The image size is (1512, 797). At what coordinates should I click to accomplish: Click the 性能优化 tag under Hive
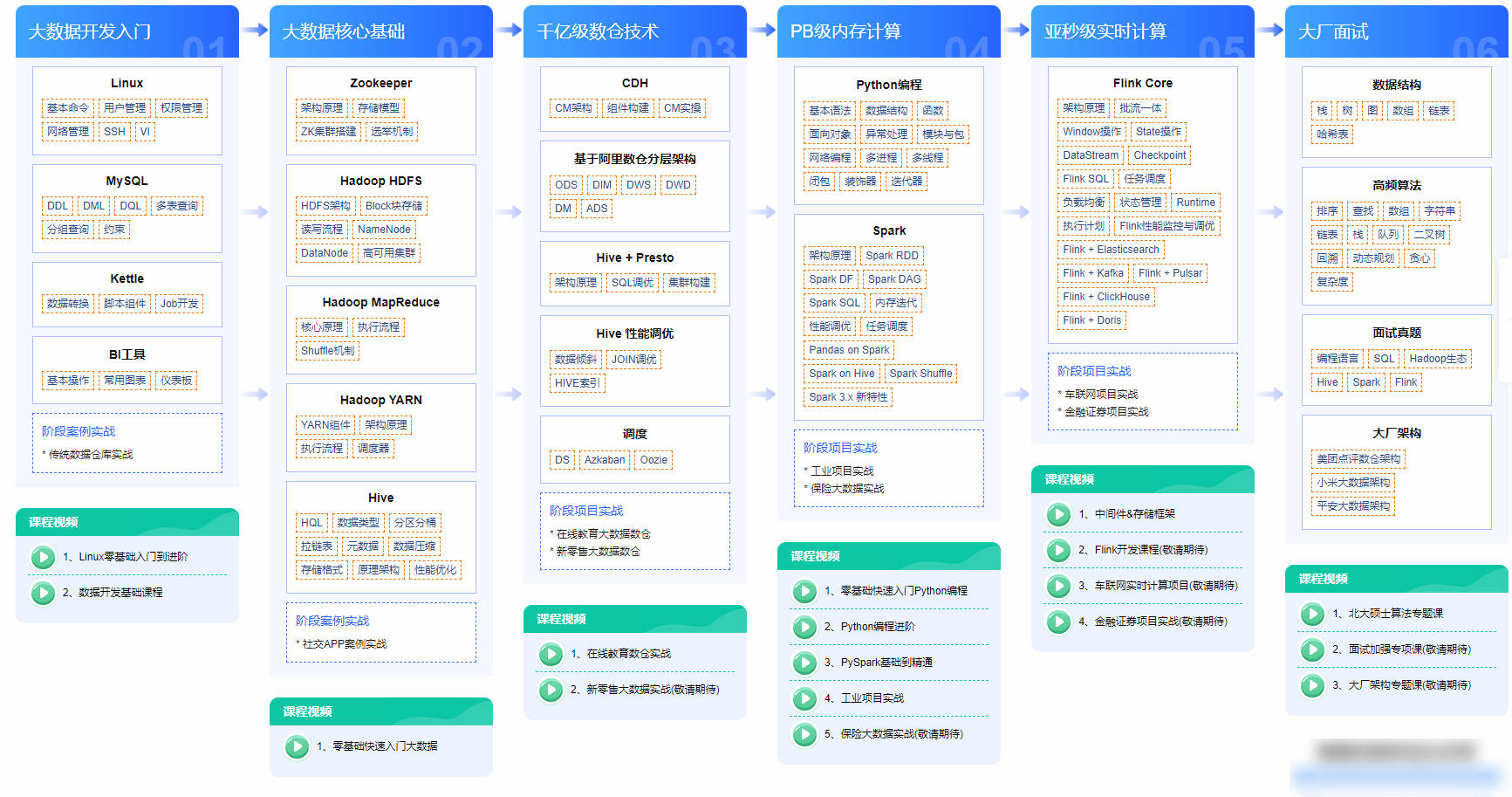click(435, 570)
